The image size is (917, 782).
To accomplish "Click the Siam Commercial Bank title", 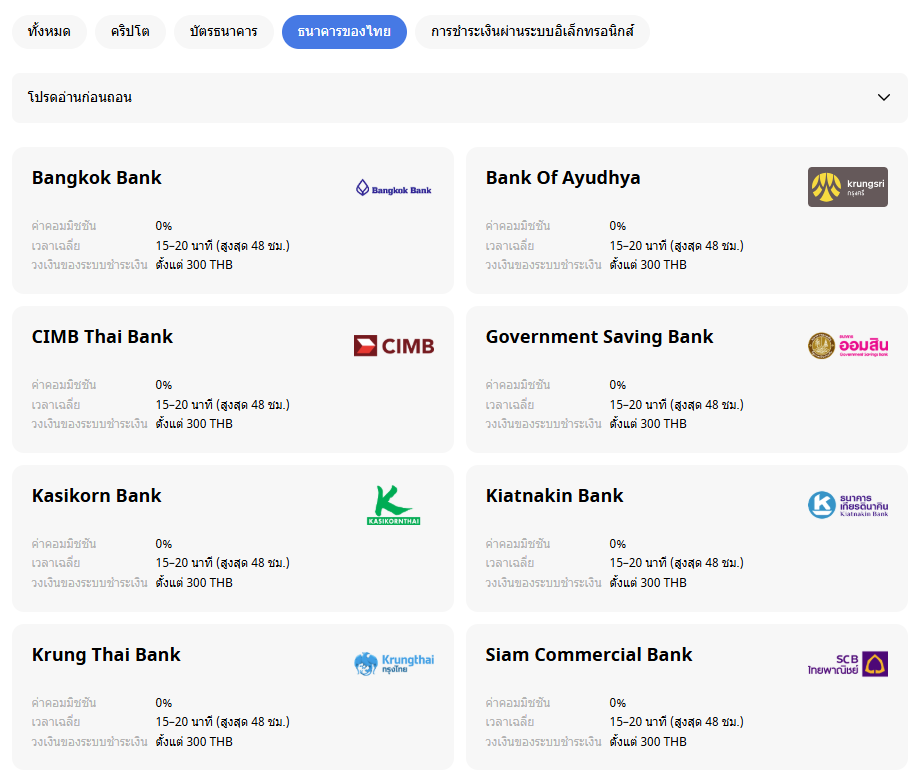I will 589,655.
